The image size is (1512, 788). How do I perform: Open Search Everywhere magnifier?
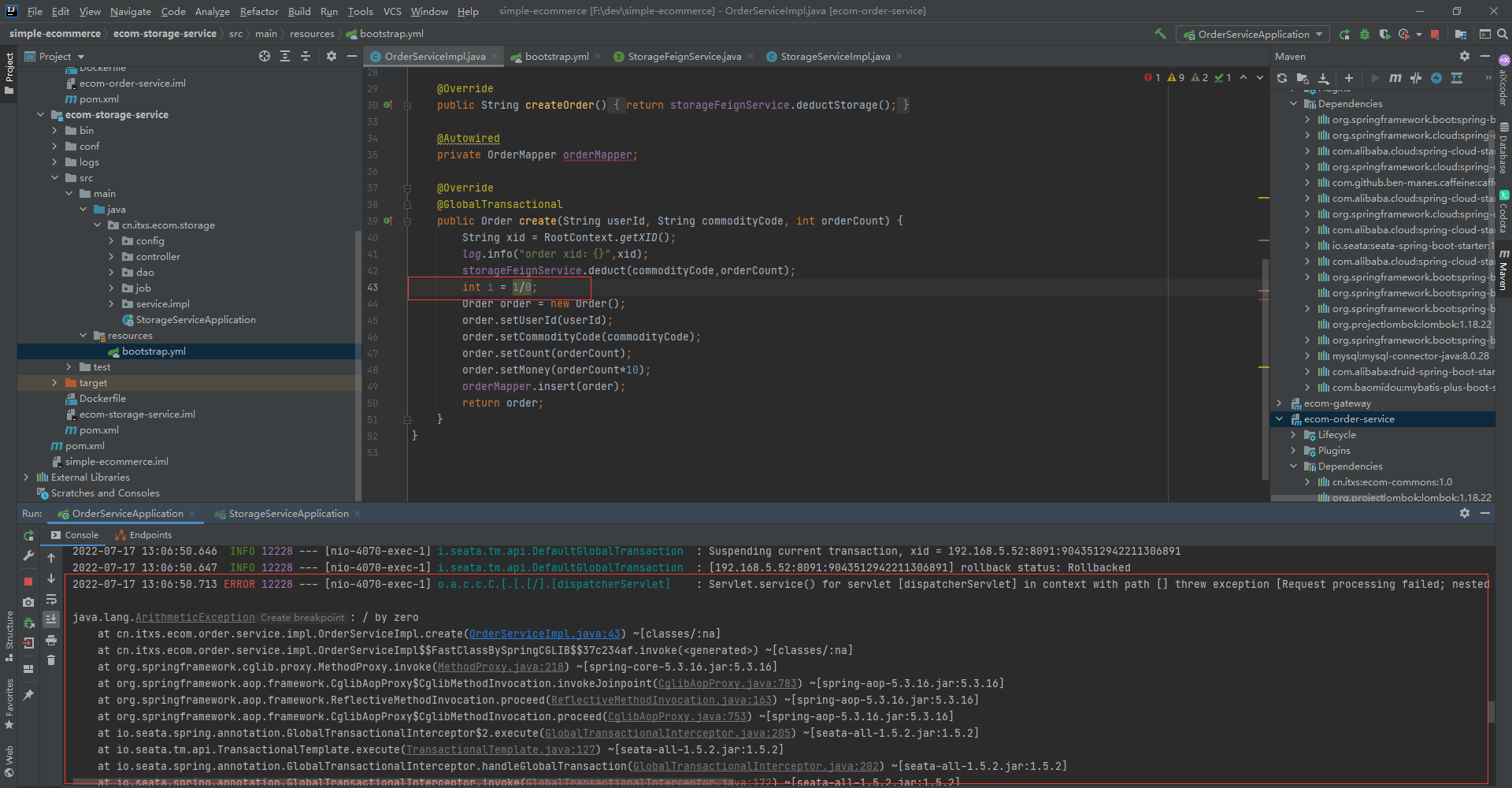(1502, 34)
